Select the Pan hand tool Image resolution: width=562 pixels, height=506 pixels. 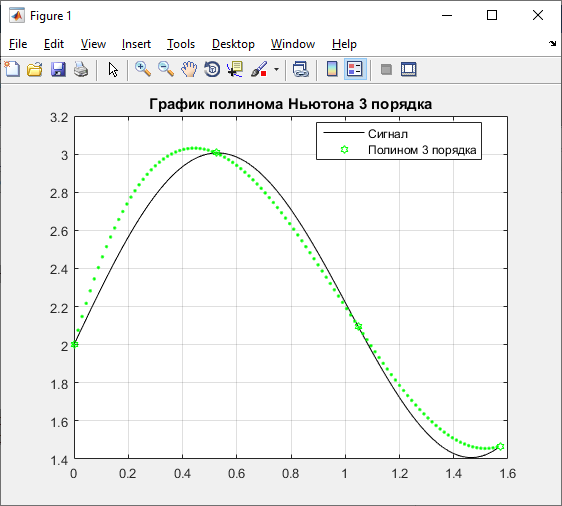click(189, 69)
